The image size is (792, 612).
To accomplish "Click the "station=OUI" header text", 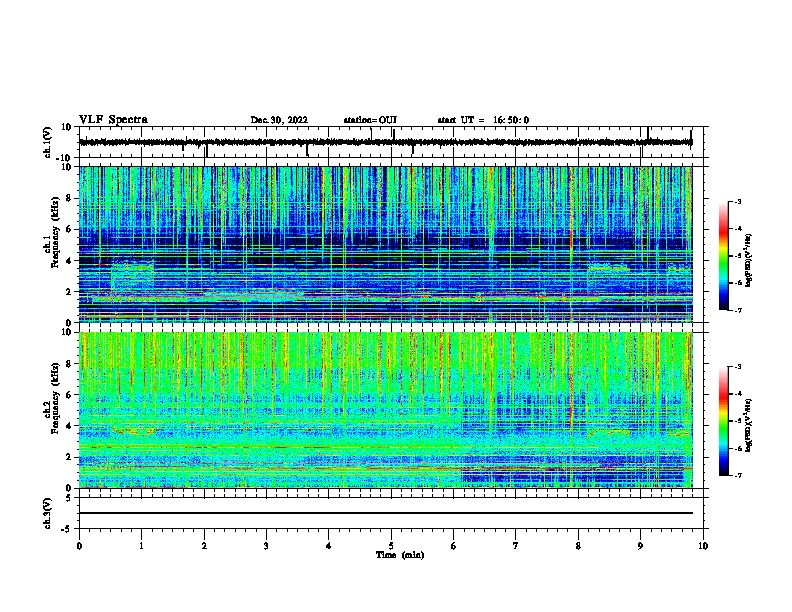I will tap(370, 120).
